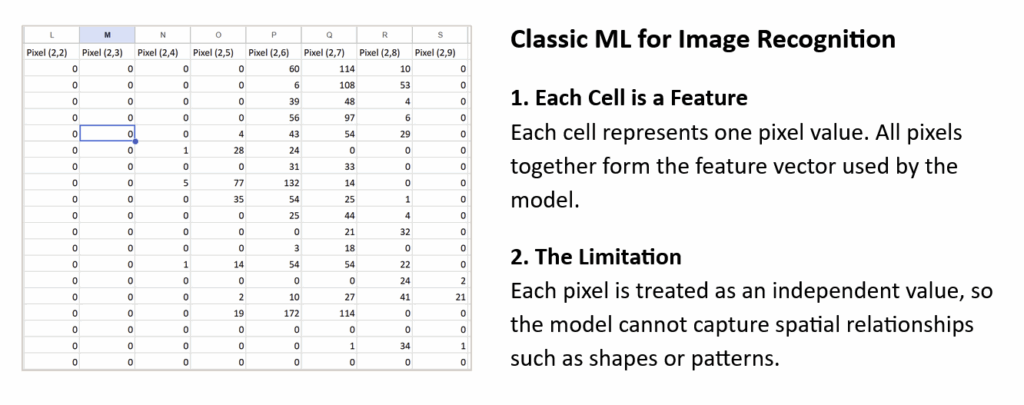The image size is (1024, 405).
Task: Click column S header
Action: pos(440,35)
